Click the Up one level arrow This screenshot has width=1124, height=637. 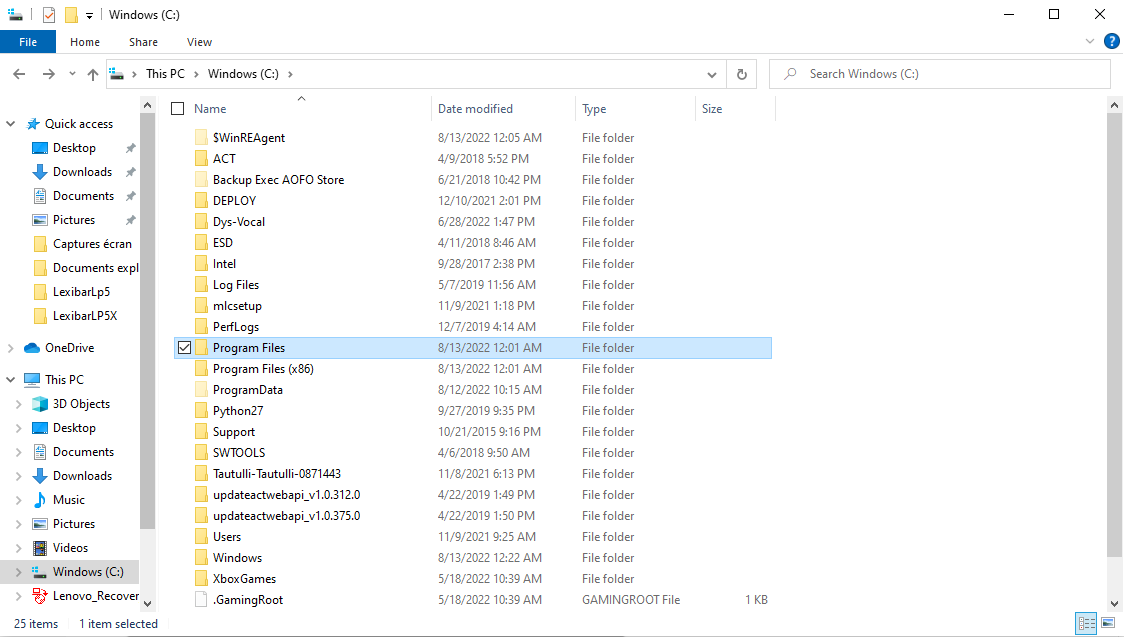point(93,74)
